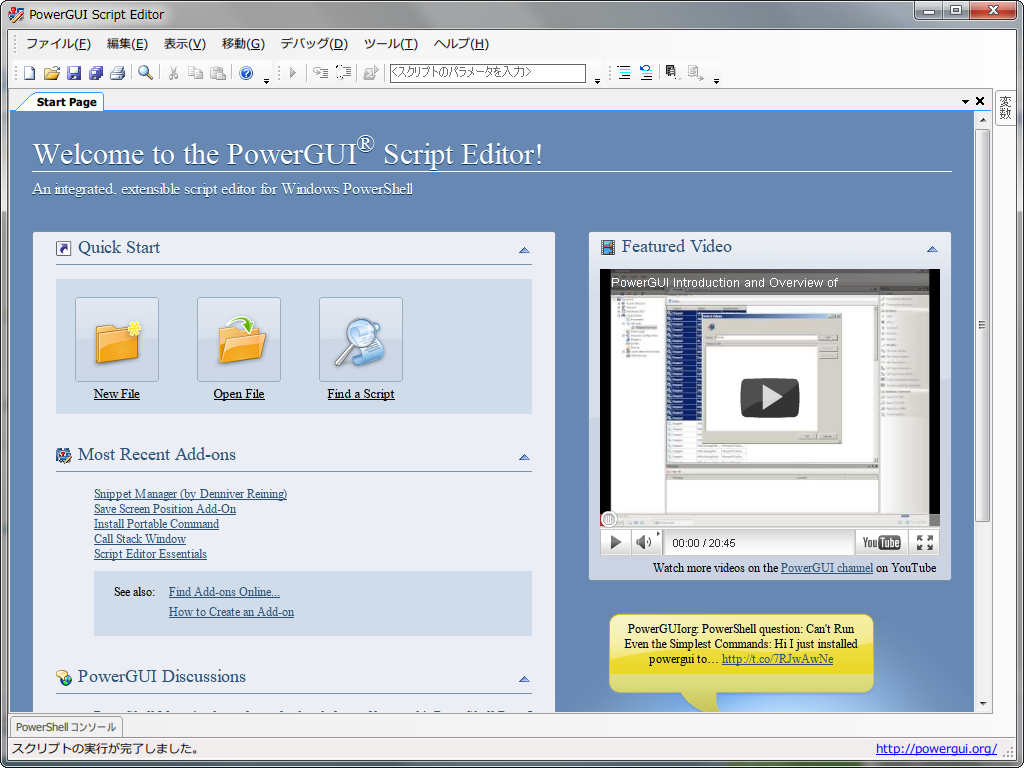Image resolution: width=1024 pixels, height=768 pixels.
Task: Click the PowerGUI channel link
Action: tap(827, 568)
